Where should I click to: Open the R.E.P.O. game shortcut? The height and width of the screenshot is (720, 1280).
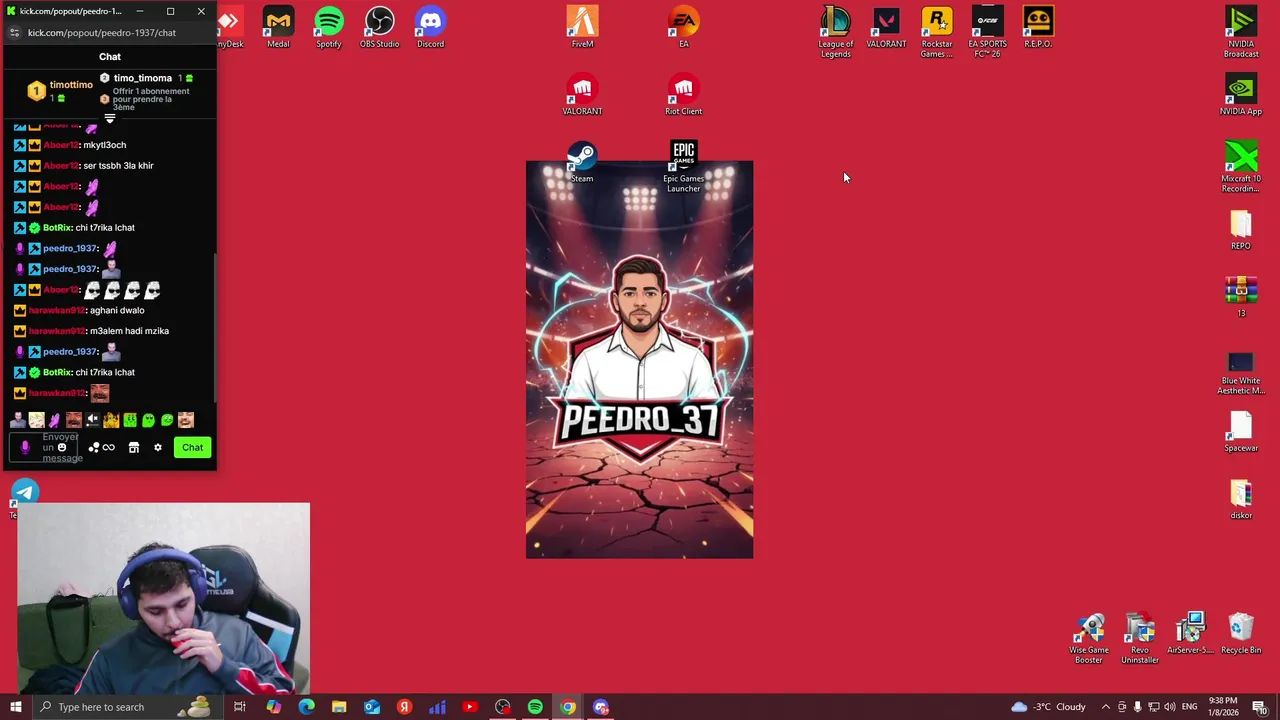pos(1038,27)
